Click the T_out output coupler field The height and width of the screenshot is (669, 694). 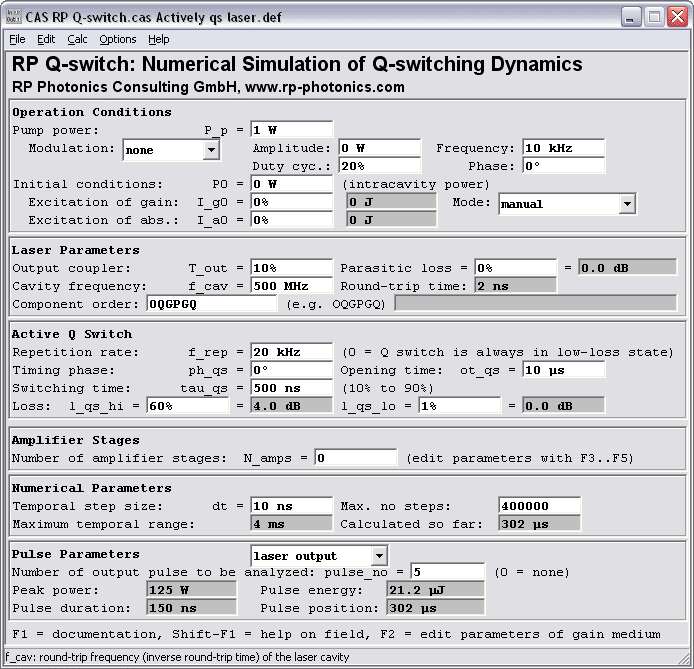pos(291,268)
